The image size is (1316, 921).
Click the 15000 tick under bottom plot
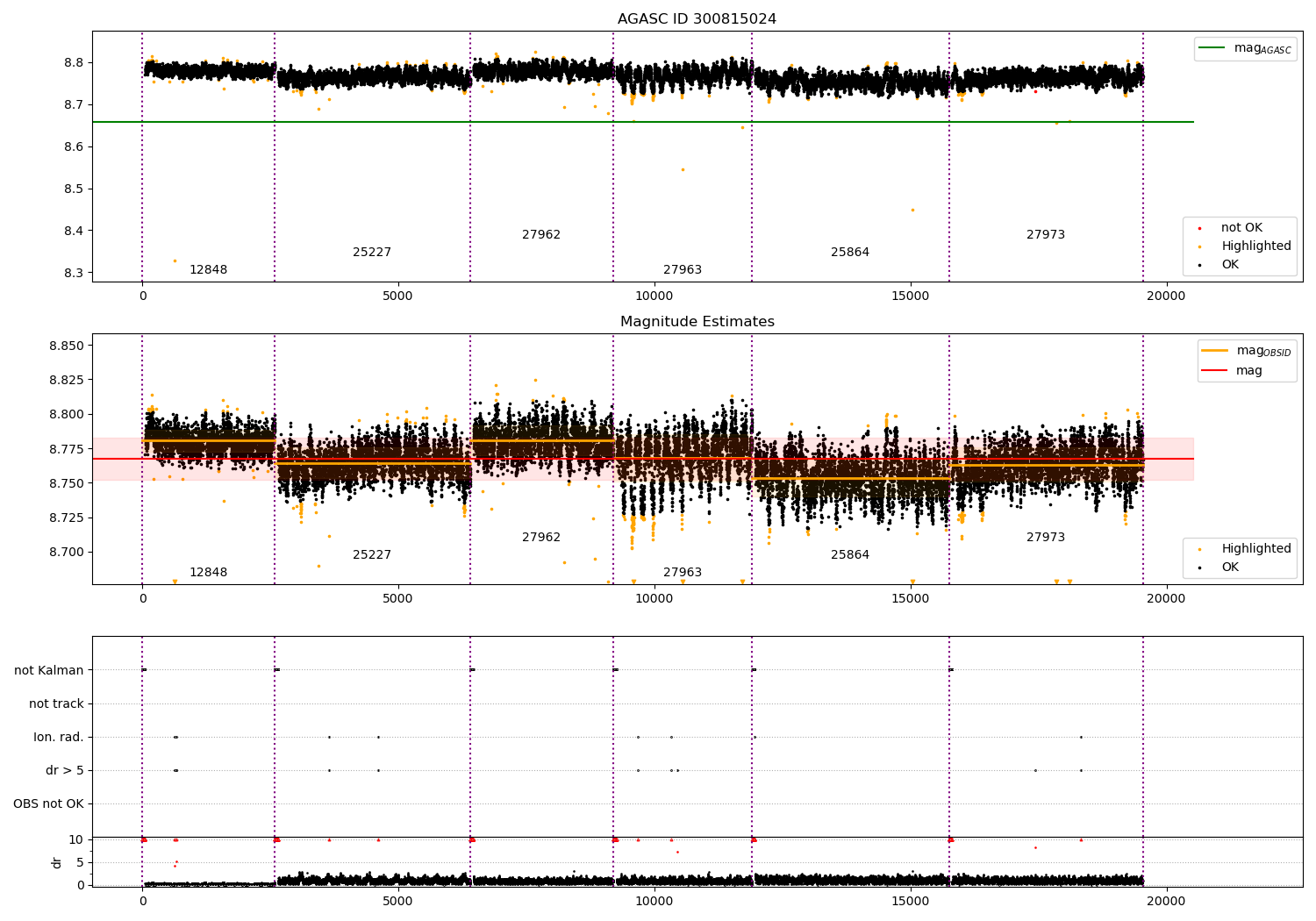pos(910,901)
